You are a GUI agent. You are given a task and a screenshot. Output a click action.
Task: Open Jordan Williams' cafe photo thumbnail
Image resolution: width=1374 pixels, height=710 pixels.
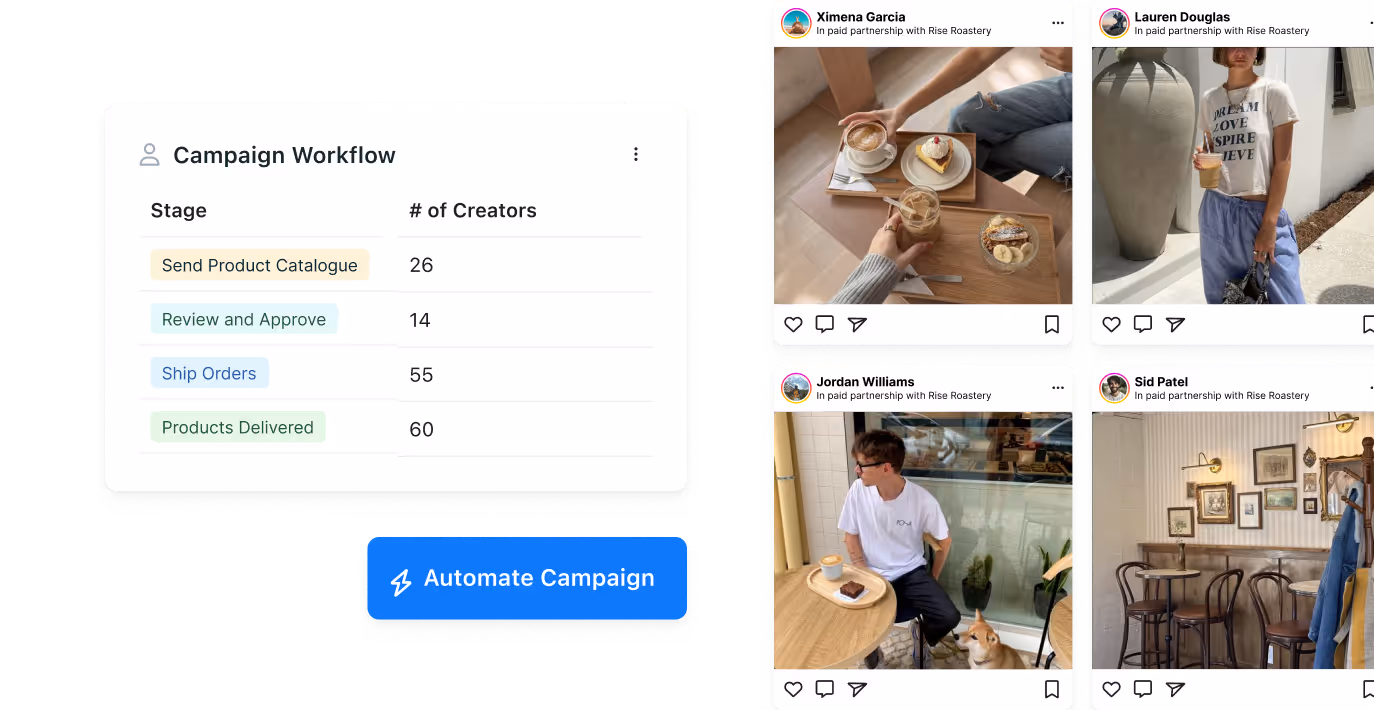pos(923,540)
